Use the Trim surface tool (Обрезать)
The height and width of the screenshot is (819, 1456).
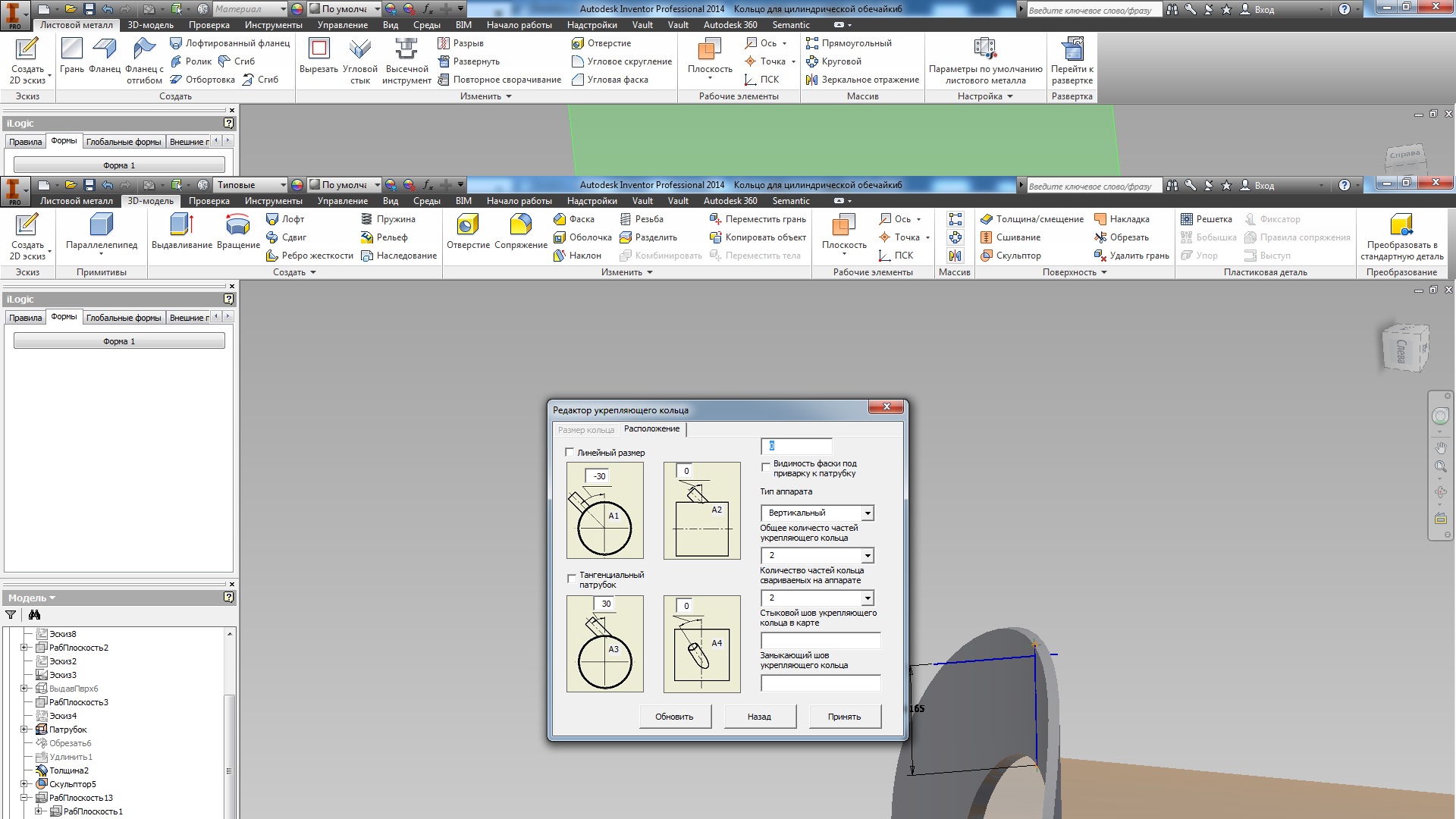coord(1122,237)
